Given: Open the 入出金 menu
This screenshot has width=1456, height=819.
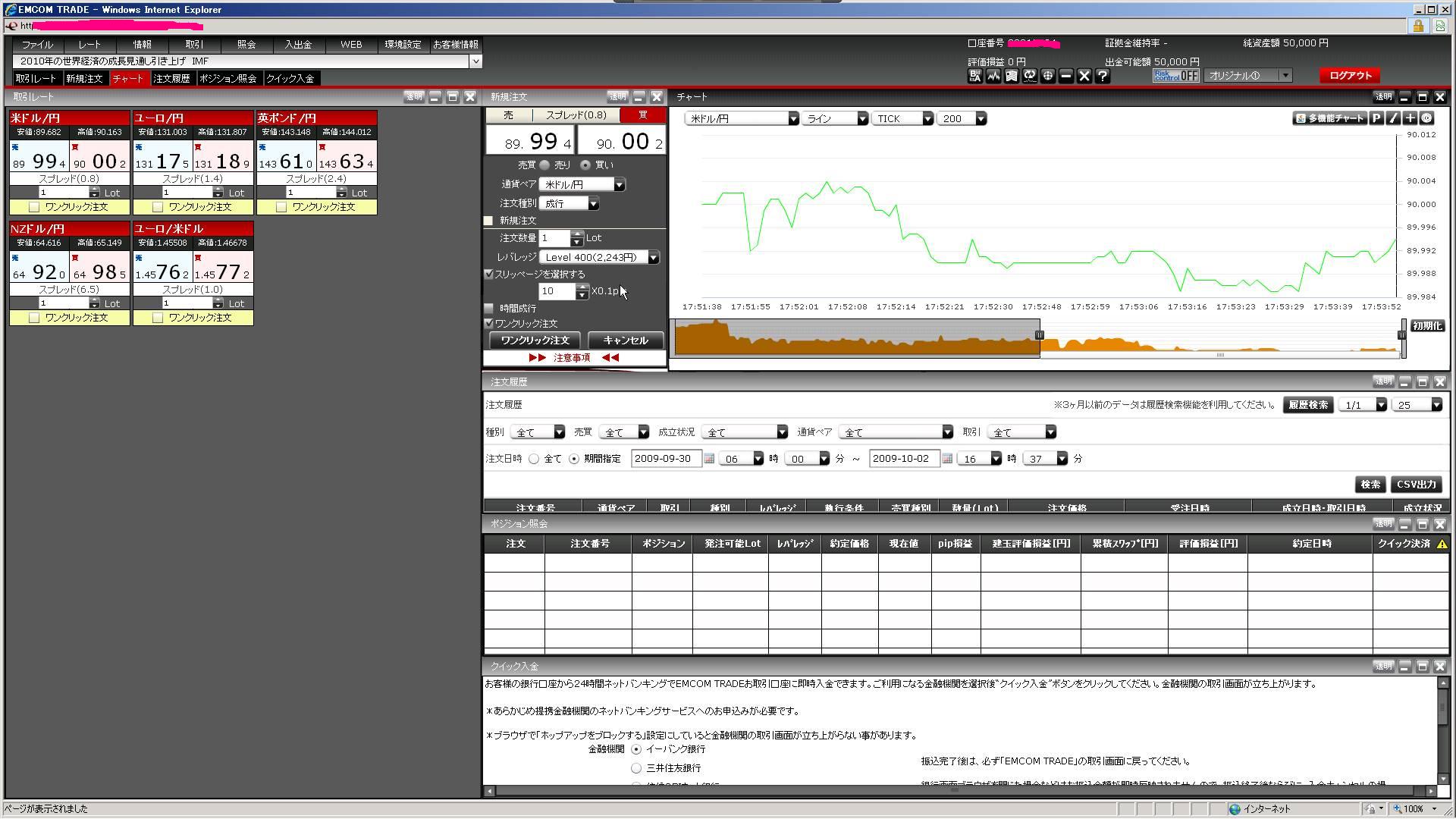Looking at the screenshot, I should point(298,45).
